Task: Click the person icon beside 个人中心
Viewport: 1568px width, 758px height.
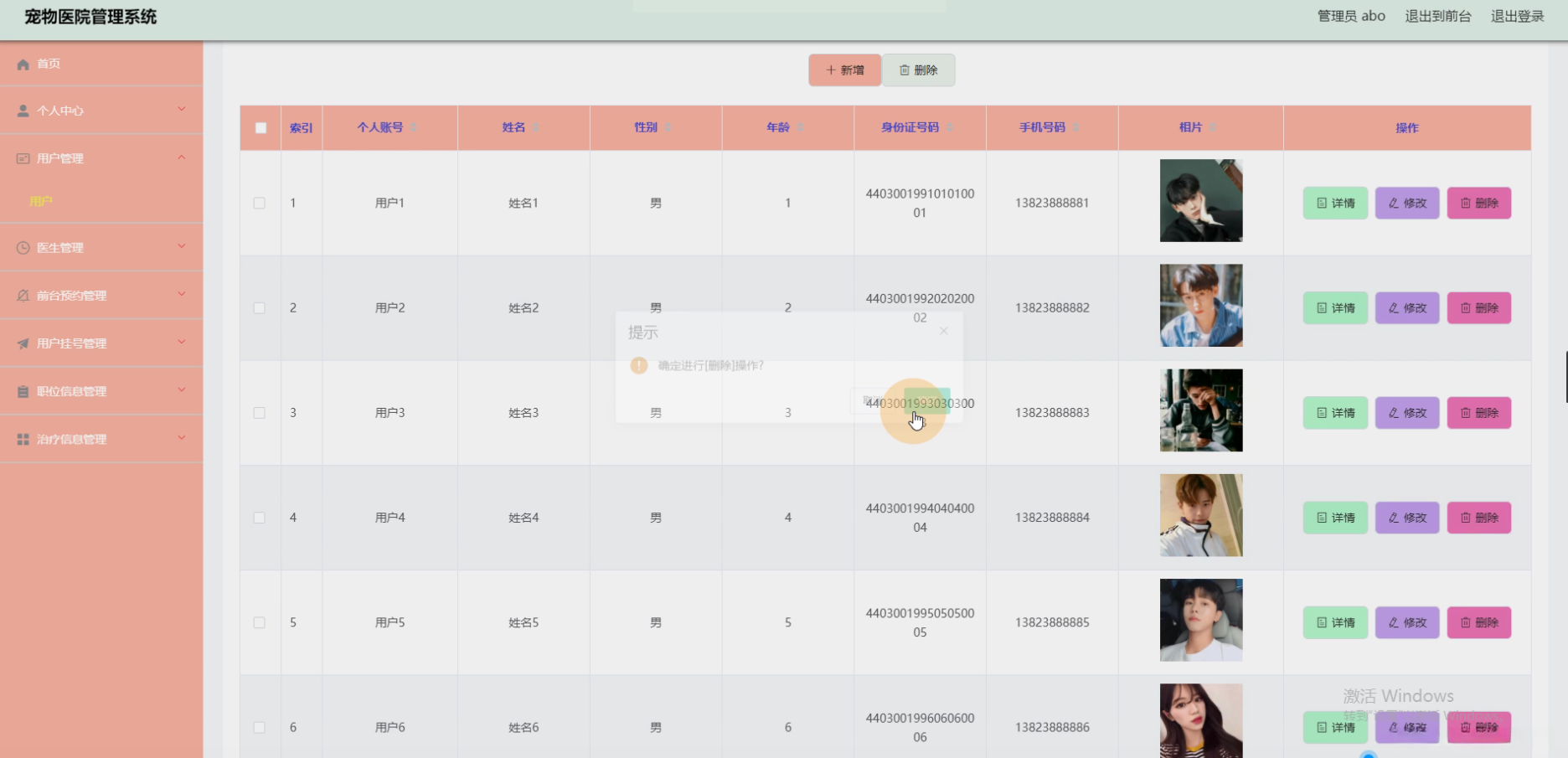Action: 23,111
